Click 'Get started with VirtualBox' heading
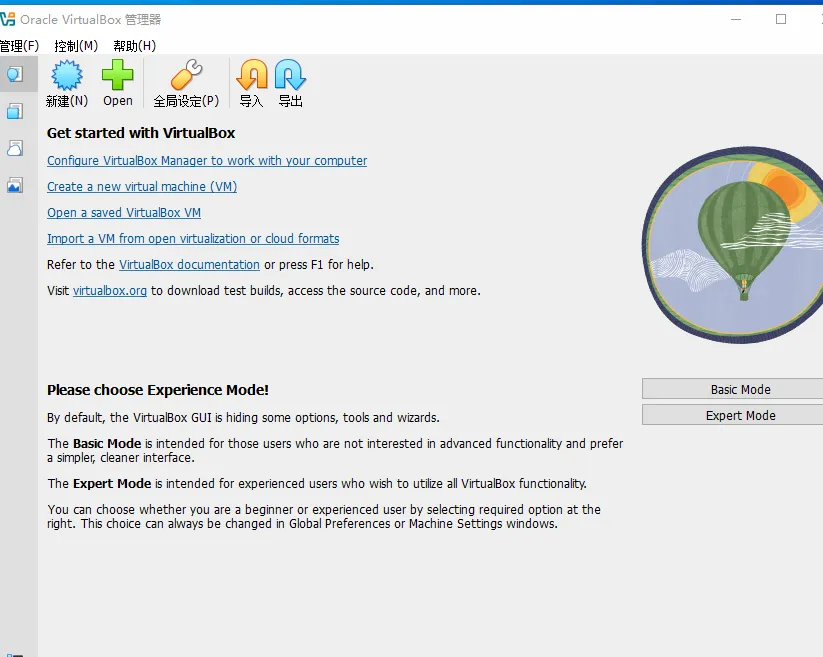Image resolution: width=823 pixels, height=657 pixels. tap(141, 133)
